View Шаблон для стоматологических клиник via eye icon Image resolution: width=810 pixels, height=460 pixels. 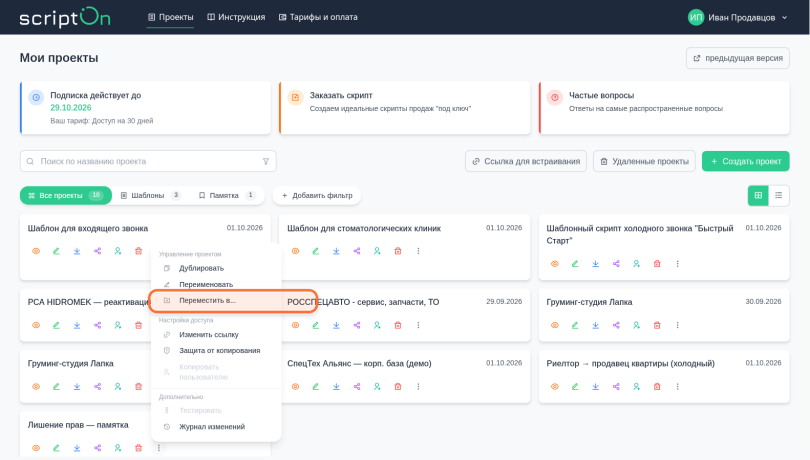point(295,251)
